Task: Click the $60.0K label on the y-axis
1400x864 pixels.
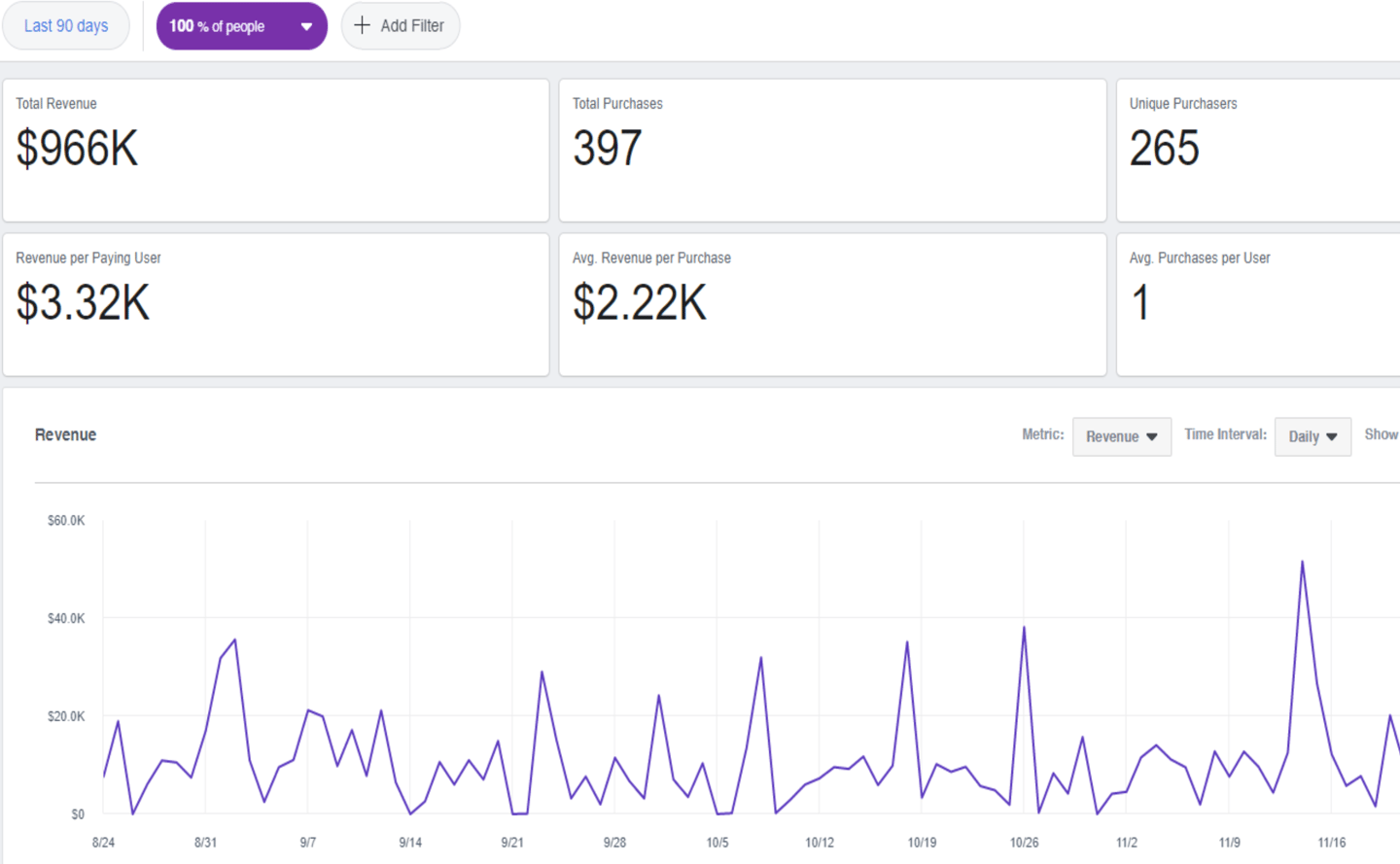Action: click(x=66, y=521)
